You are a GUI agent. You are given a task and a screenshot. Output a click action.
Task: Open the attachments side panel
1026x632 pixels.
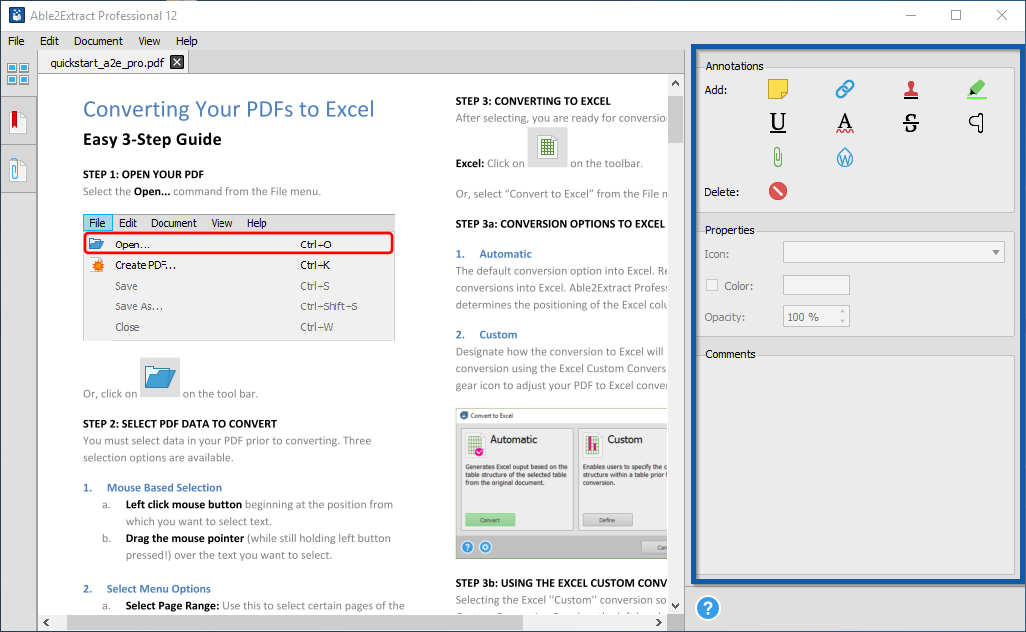click(x=18, y=170)
